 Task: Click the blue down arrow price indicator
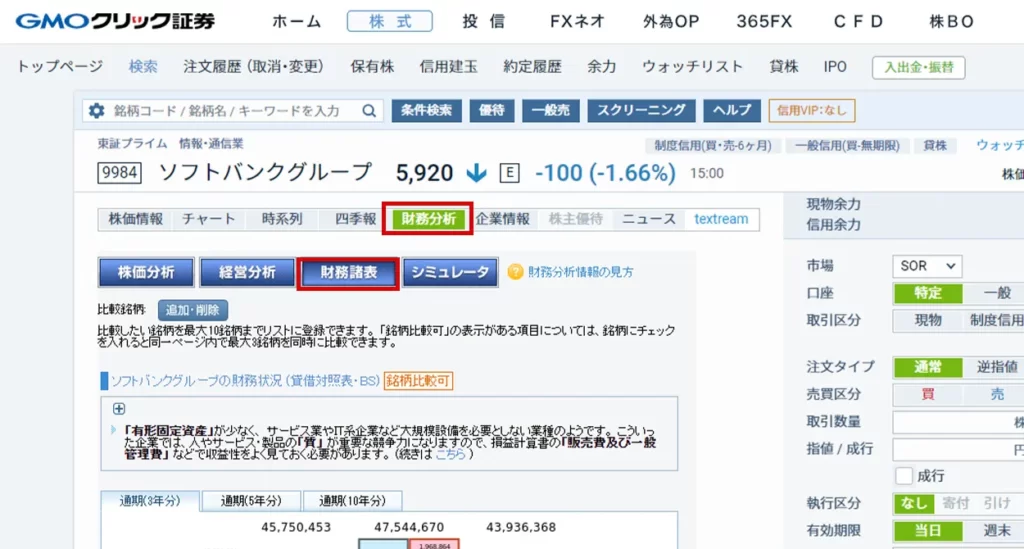[x=476, y=173]
